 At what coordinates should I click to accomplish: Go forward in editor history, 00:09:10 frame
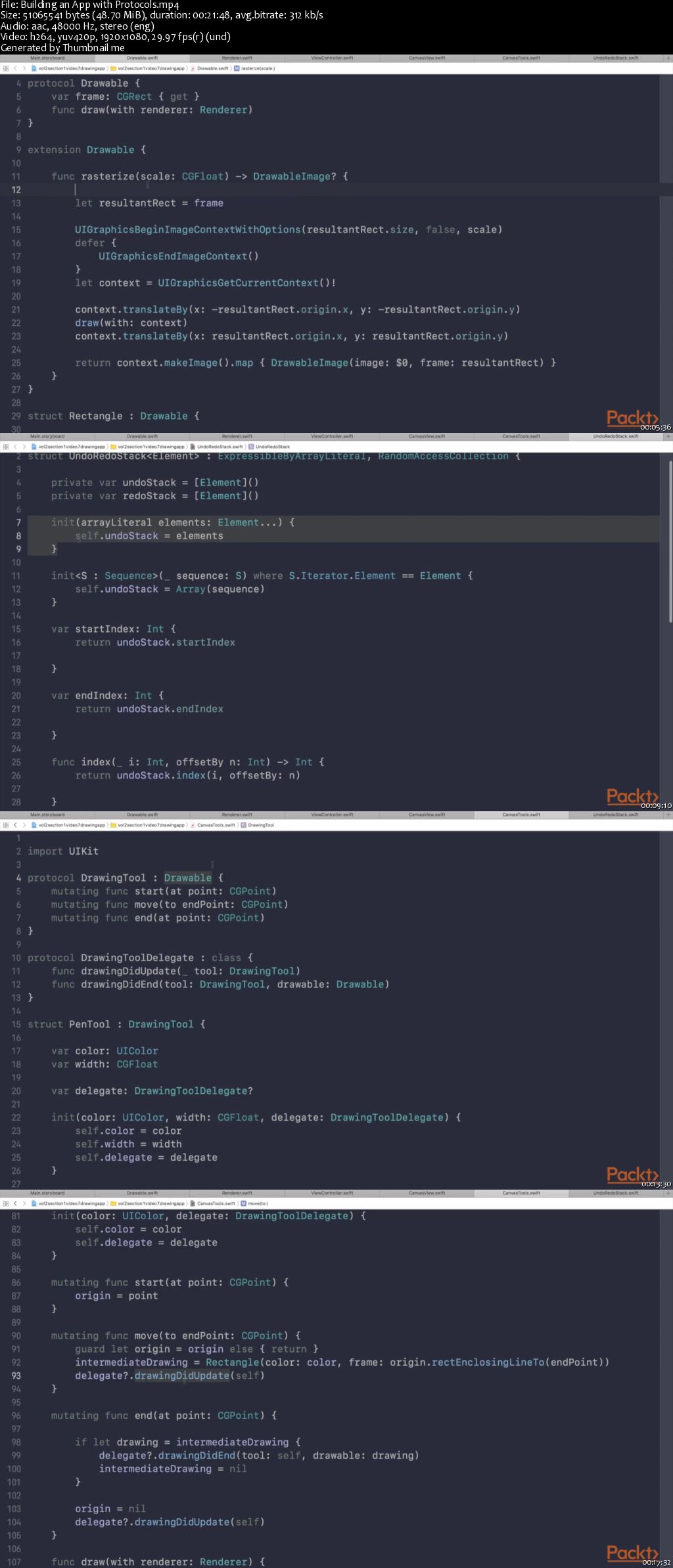click(24, 447)
